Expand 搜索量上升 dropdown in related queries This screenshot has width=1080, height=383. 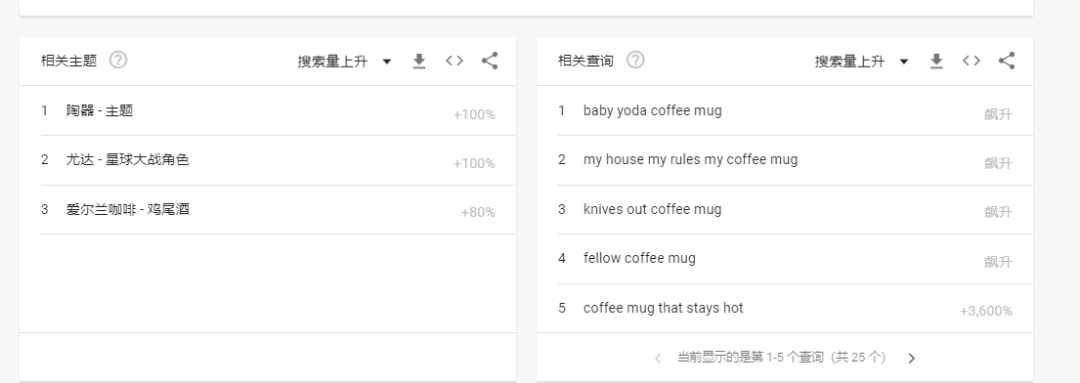click(862, 61)
